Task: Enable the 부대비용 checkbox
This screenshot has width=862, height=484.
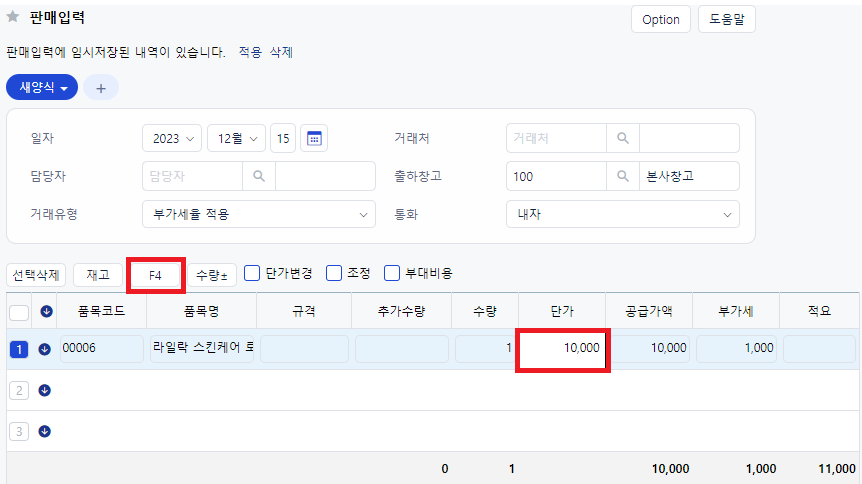Action: coord(391,273)
